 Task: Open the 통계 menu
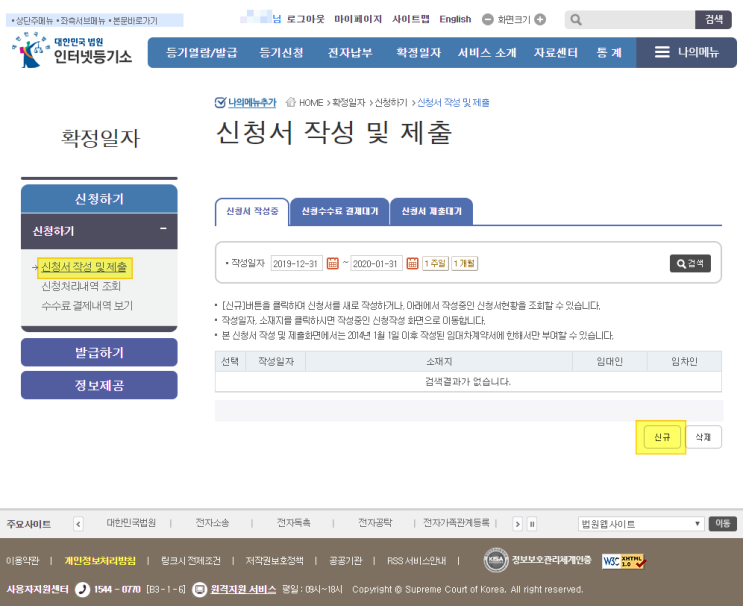tap(609, 53)
